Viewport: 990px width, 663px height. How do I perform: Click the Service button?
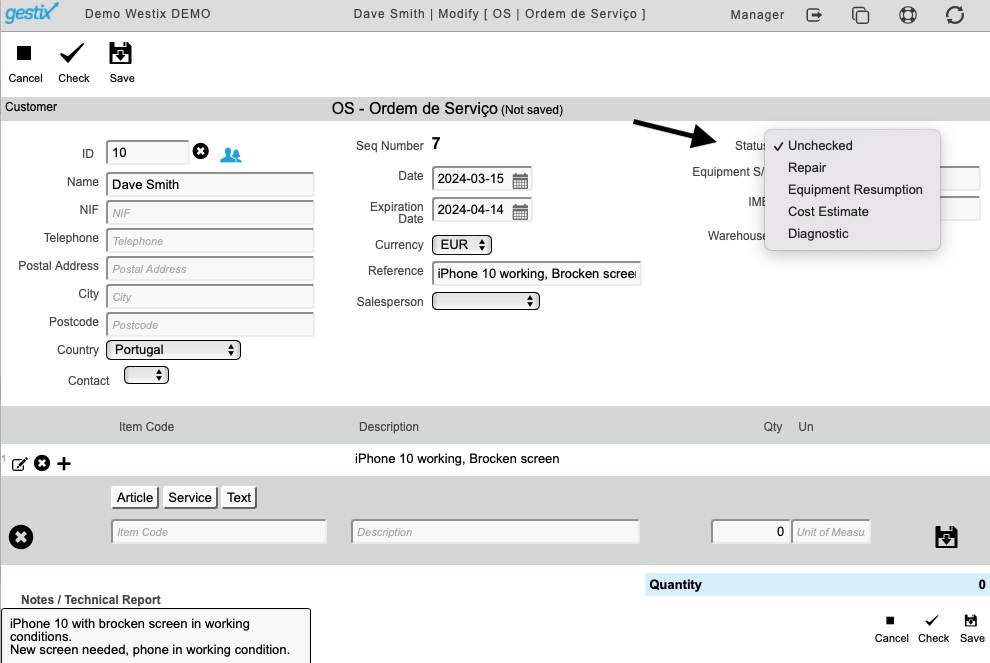click(190, 498)
